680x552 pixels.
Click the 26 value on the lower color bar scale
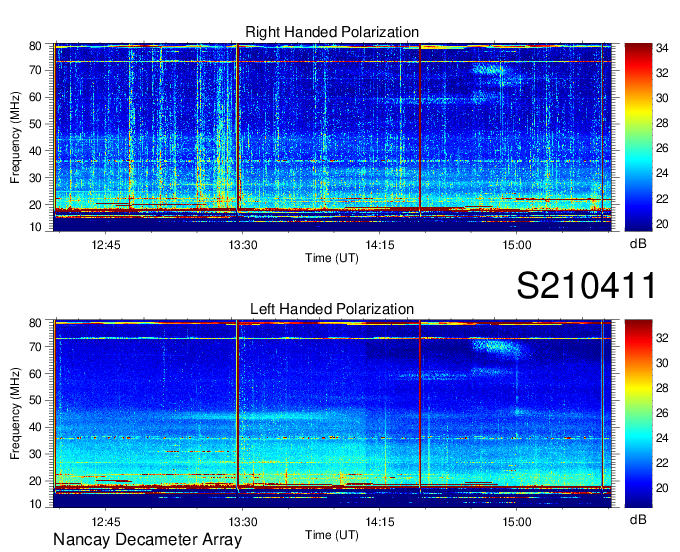click(x=662, y=413)
